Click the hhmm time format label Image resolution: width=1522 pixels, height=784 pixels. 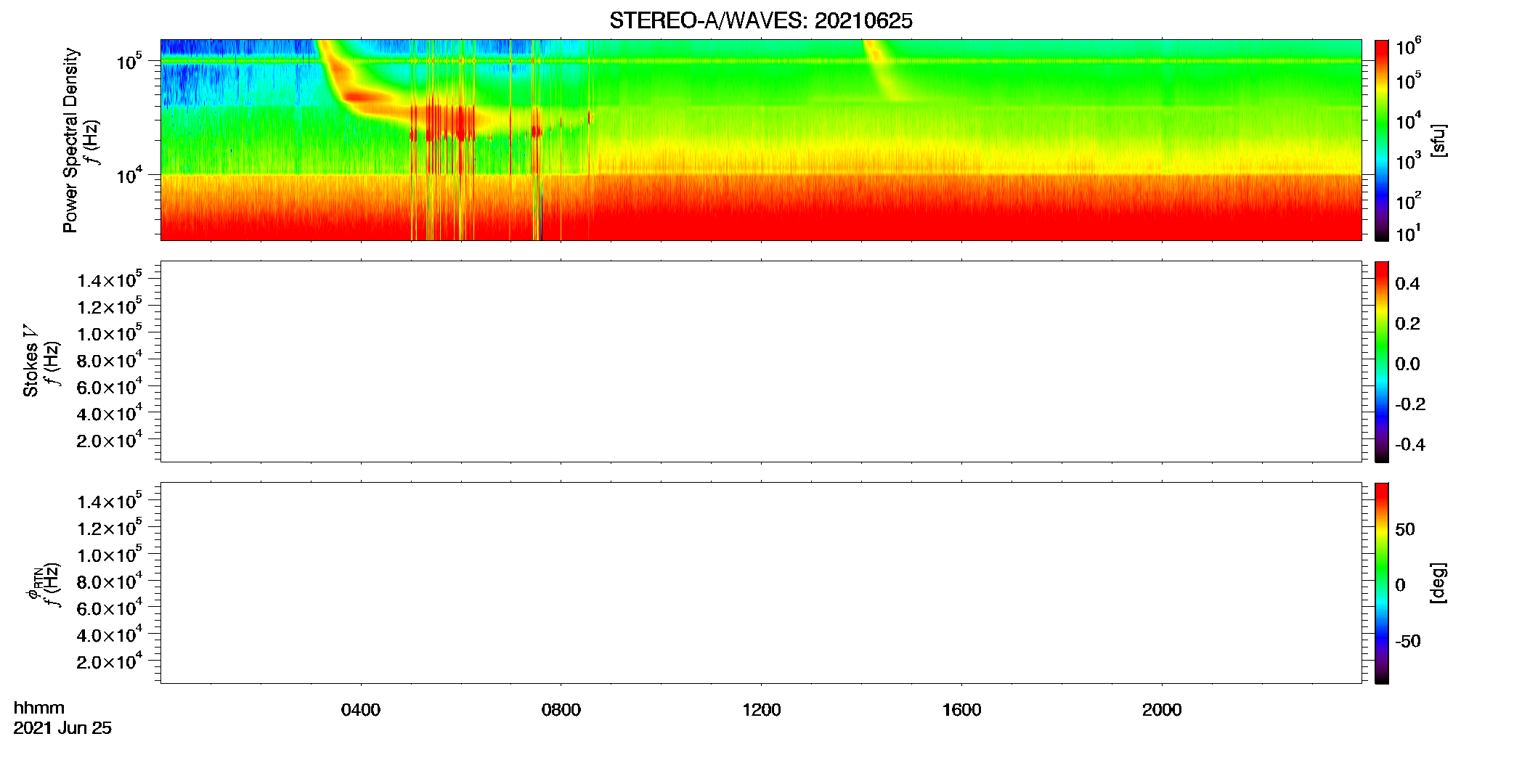click(x=39, y=708)
